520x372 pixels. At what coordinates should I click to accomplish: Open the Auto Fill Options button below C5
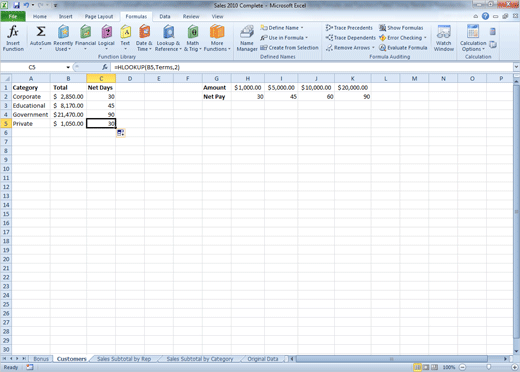tap(121, 133)
